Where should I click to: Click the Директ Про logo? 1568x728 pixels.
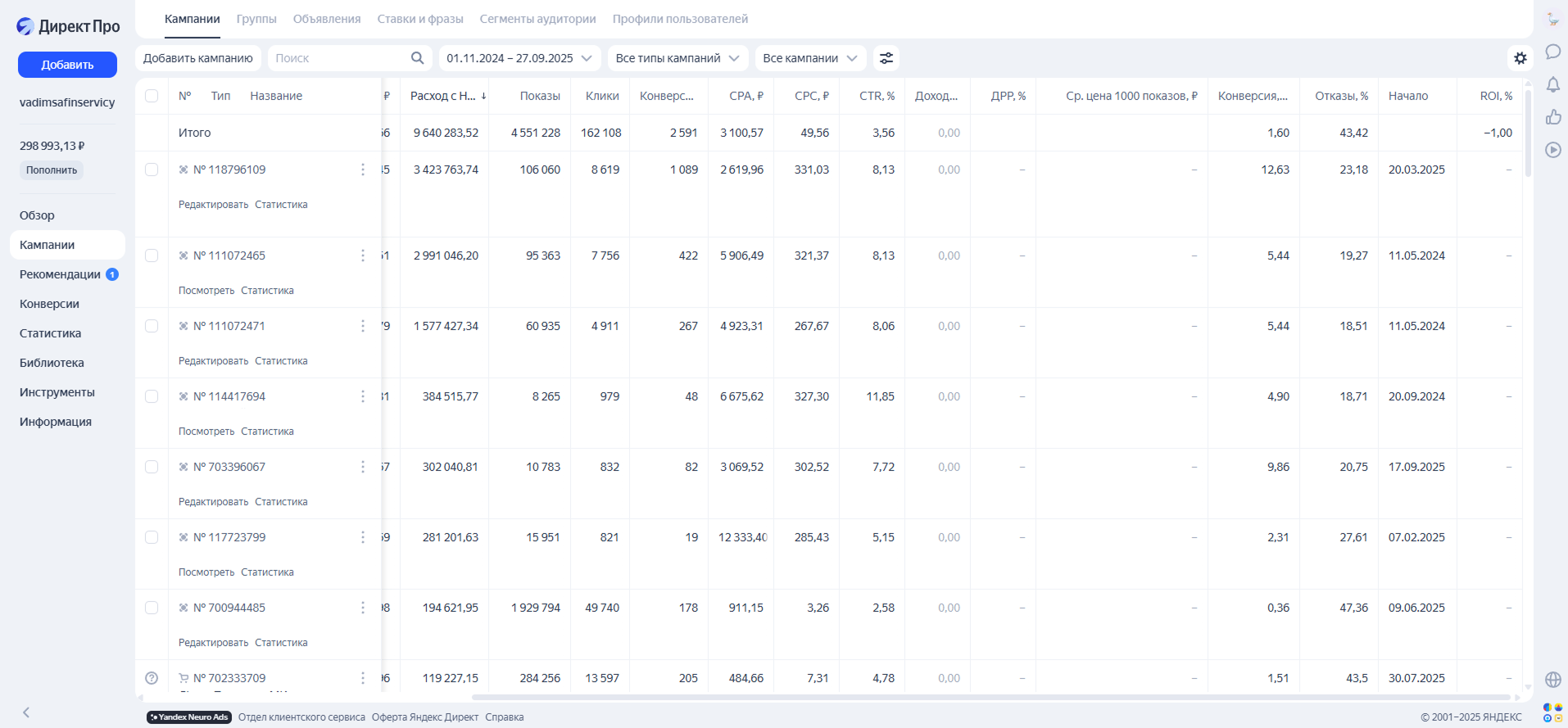(68, 26)
